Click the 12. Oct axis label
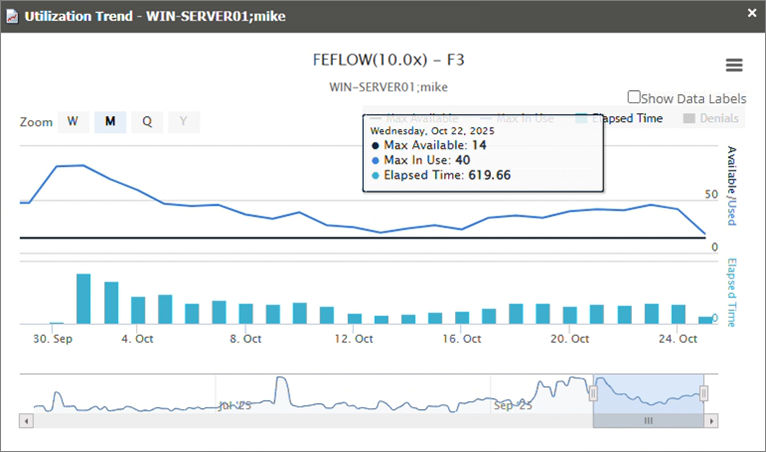This screenshot has height=452, width=766. (354, 339)
